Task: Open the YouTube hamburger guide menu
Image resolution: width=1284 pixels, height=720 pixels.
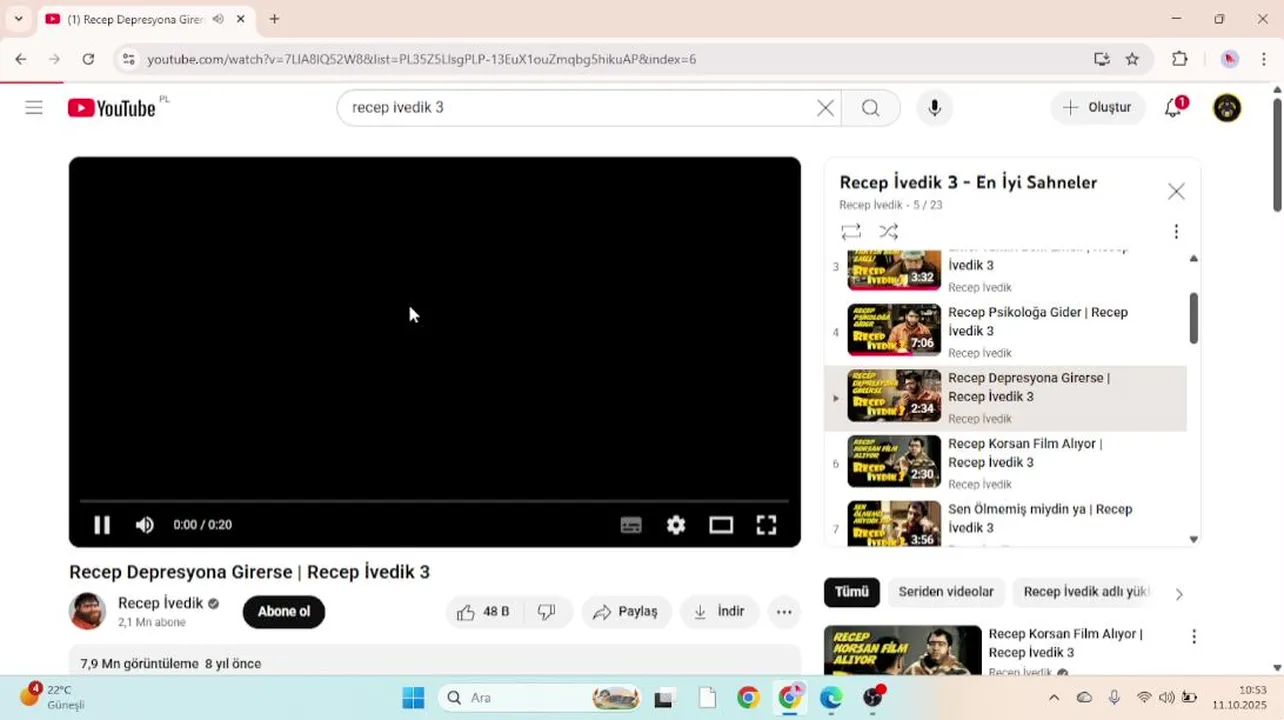Action: click(34, 108)
